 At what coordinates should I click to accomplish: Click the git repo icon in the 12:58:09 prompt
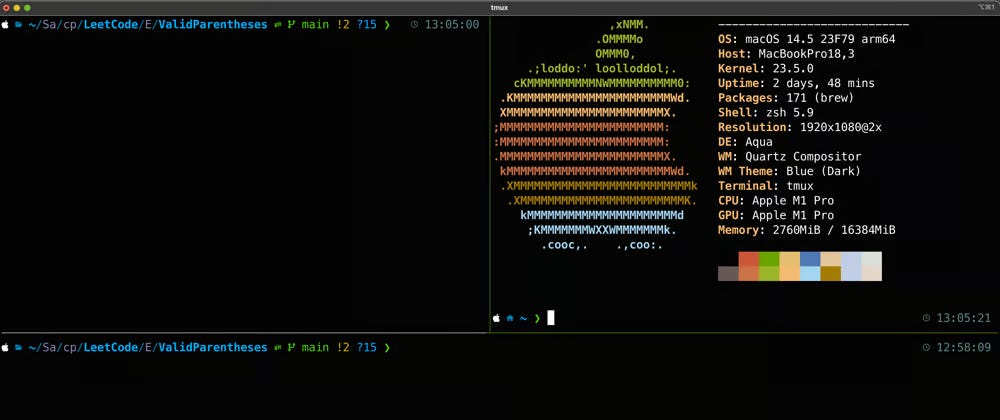tap(278, 347)
